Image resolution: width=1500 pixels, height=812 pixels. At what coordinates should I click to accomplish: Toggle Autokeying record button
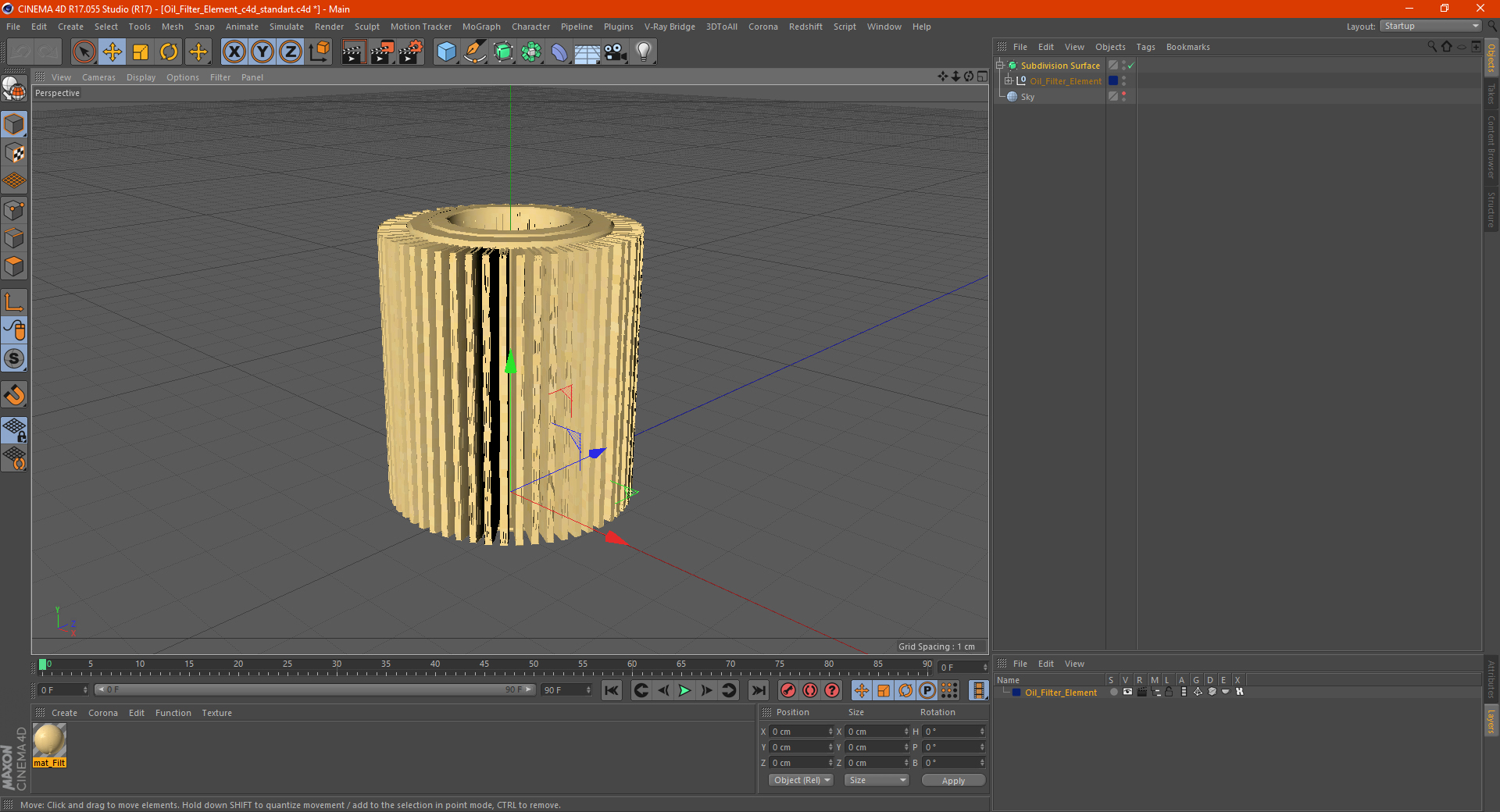(810, 690)
